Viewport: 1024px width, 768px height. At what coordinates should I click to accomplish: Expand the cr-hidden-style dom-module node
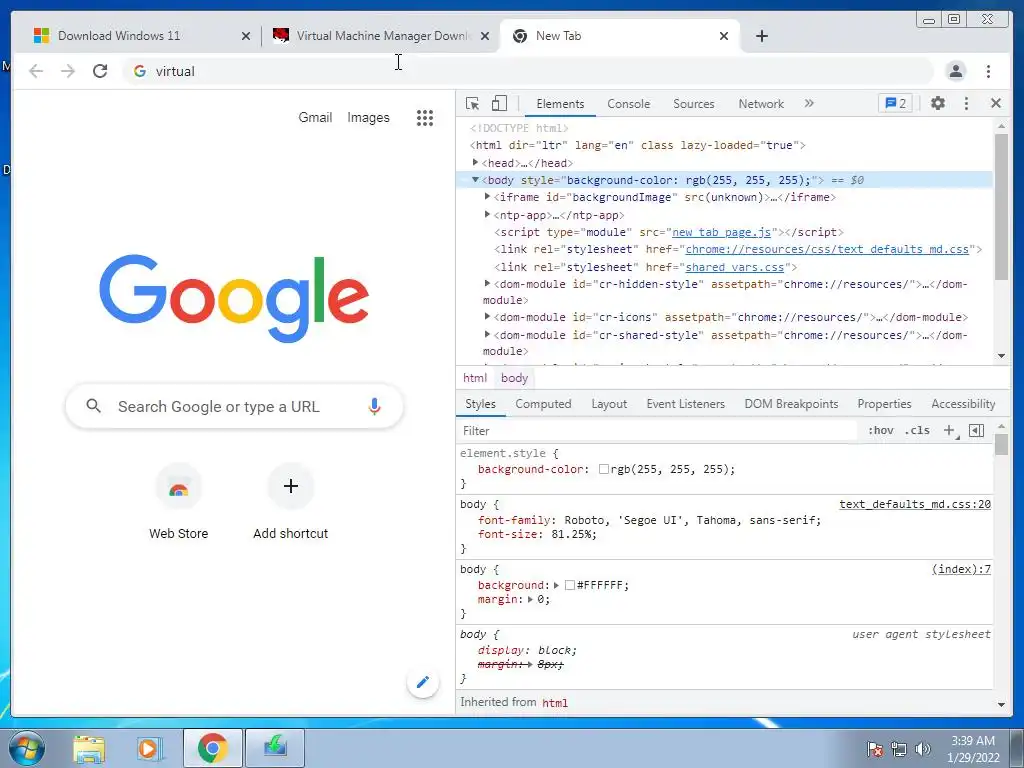point(487,283)
